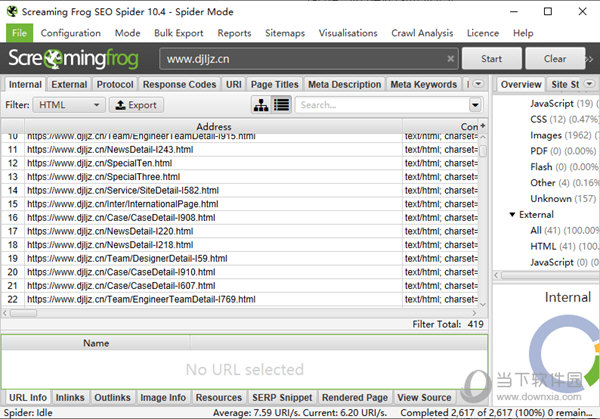Screen dimensions: 600x419
Task: Open the Help menu
Action: coord(523,33)
